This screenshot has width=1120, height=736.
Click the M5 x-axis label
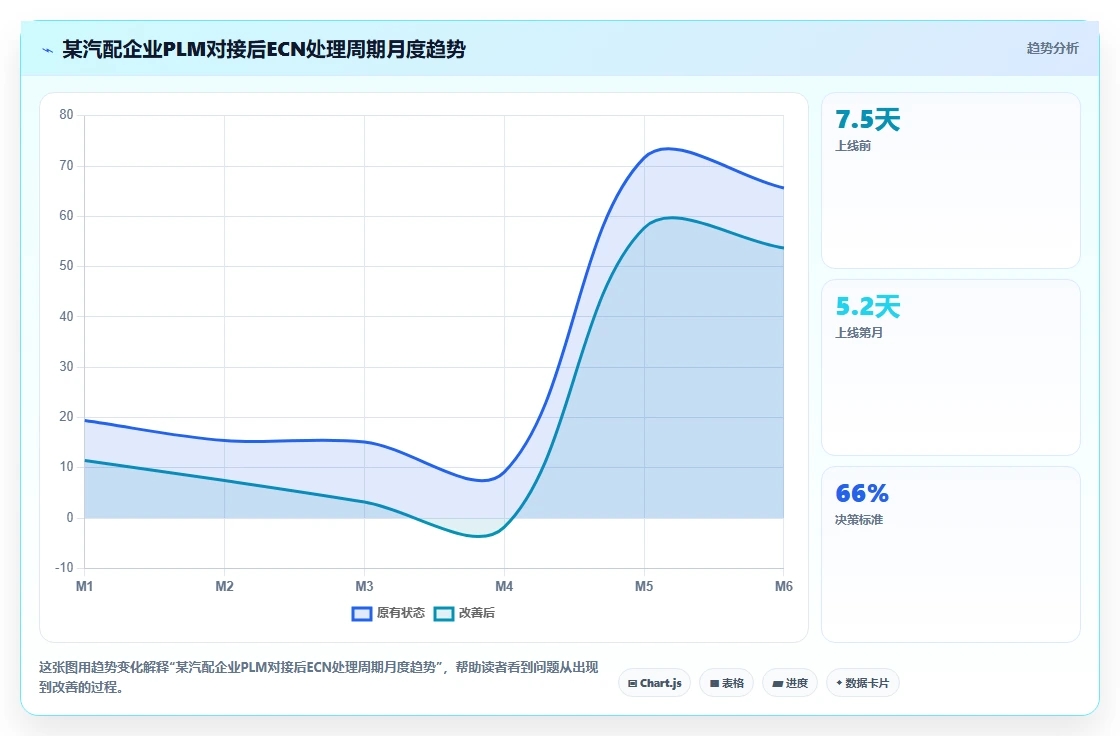click(644, 587)
